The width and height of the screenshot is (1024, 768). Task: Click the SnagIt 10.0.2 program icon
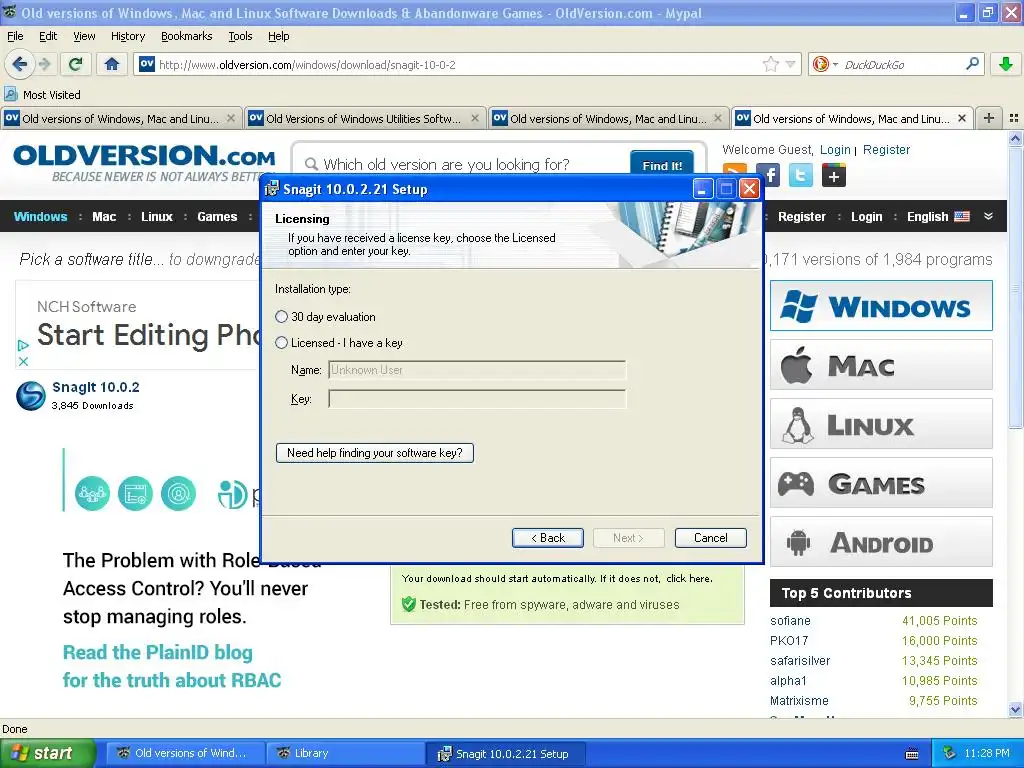point(31,396)
